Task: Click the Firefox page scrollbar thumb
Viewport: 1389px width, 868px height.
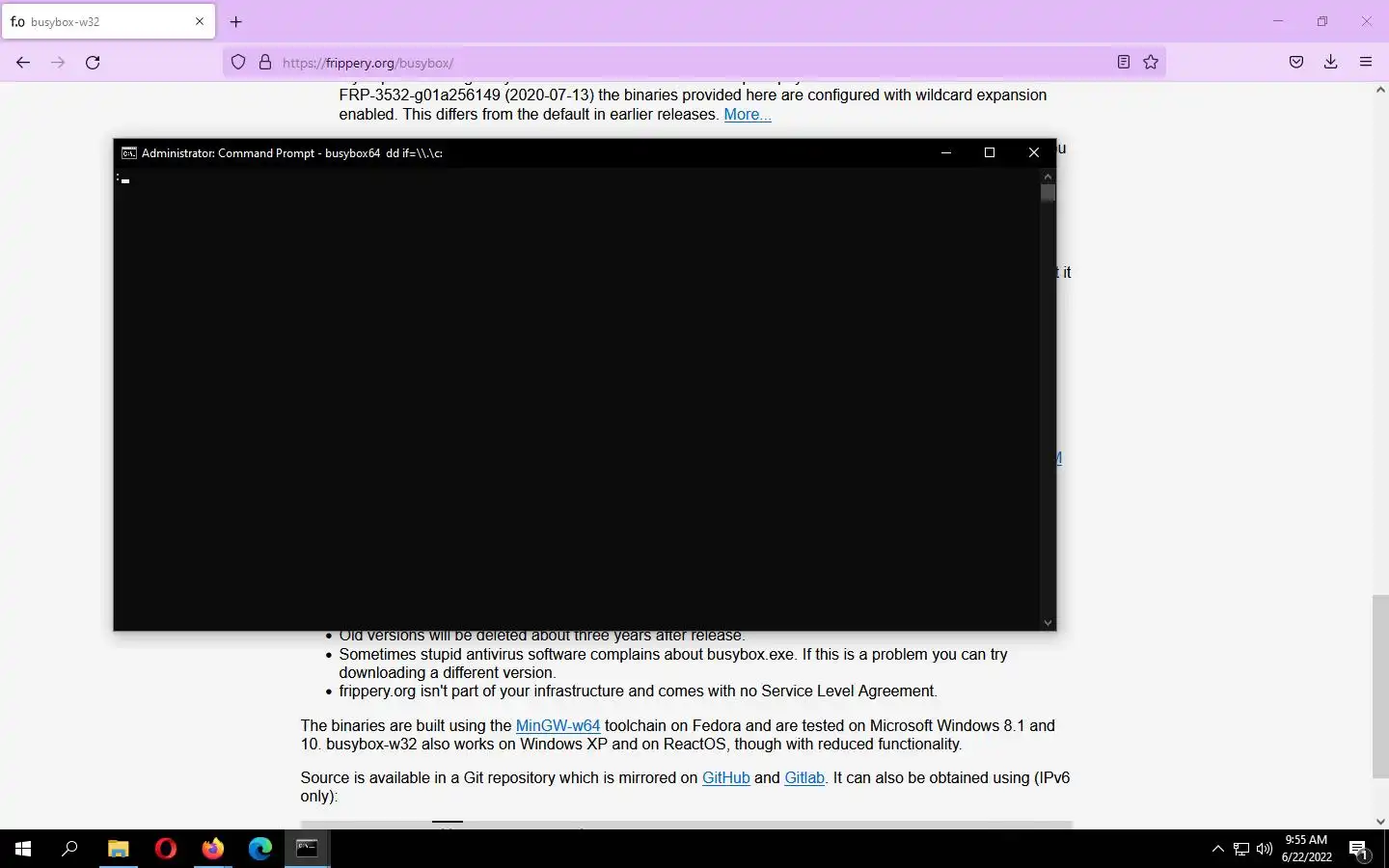Action: pyautogui.click(x=1380, y=687)
